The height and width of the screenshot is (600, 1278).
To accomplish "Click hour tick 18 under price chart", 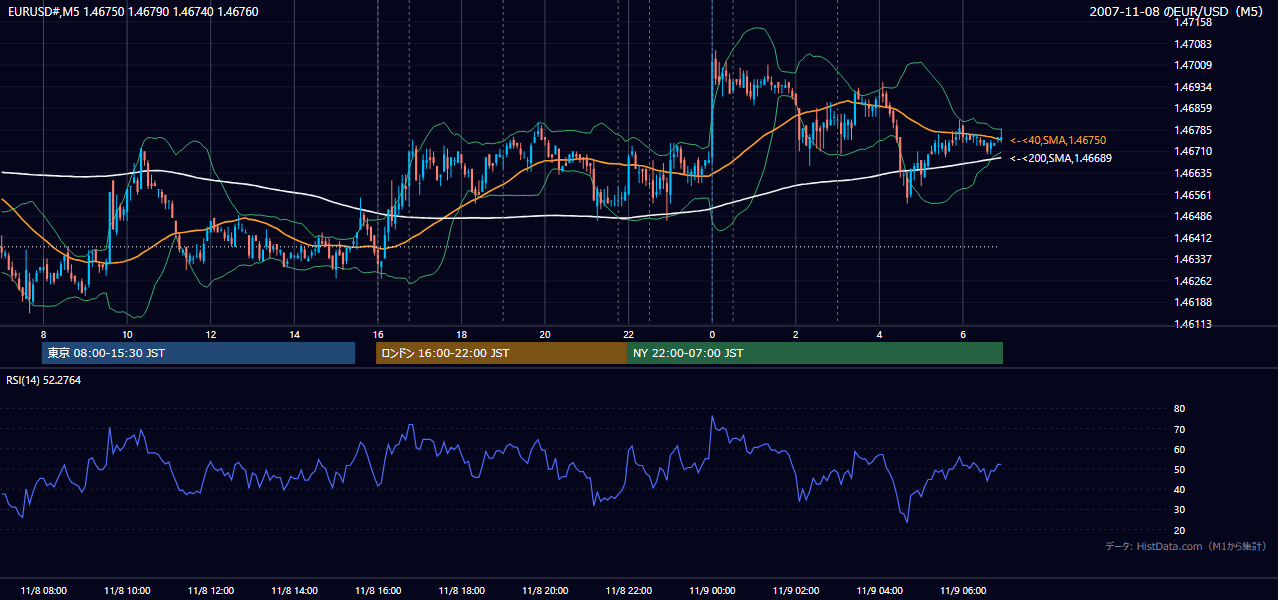I will [x=461, y=334].
